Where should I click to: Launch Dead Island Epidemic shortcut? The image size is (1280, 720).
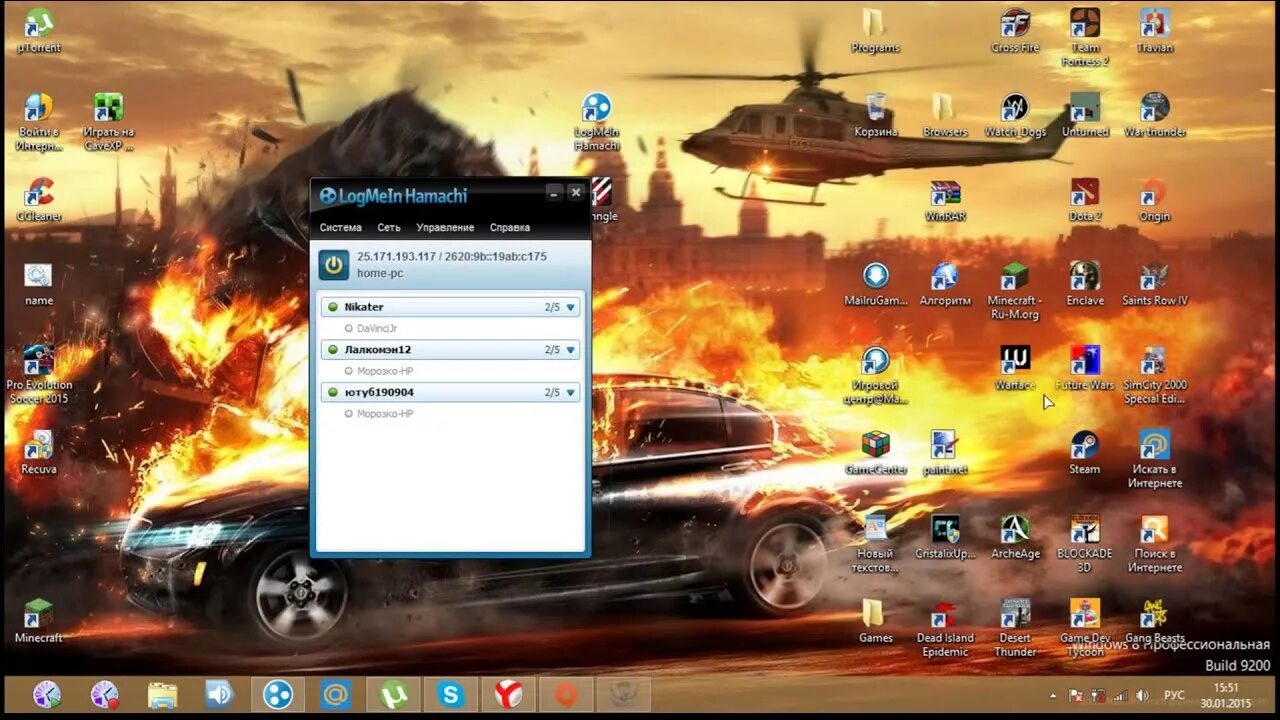pos(945,628)
